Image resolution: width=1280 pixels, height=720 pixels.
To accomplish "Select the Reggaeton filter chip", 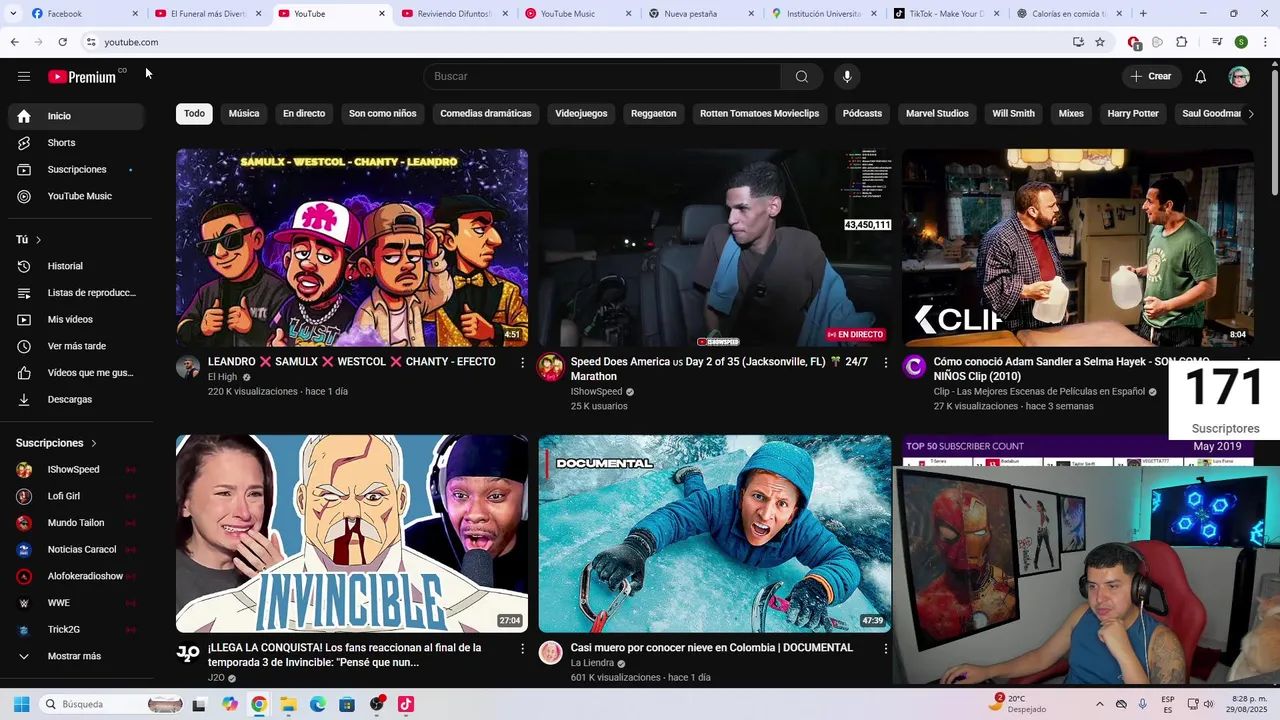I will pyautogui.click(x=654, y=114).
